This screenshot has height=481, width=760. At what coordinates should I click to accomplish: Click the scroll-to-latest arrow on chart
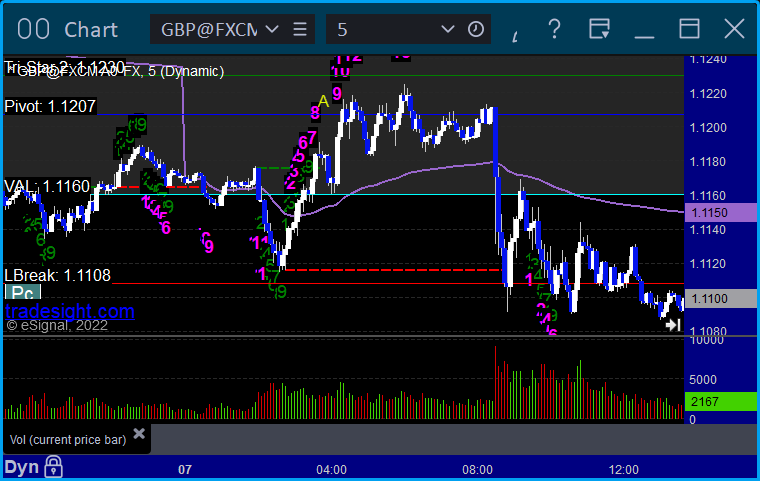coord(673,325)
